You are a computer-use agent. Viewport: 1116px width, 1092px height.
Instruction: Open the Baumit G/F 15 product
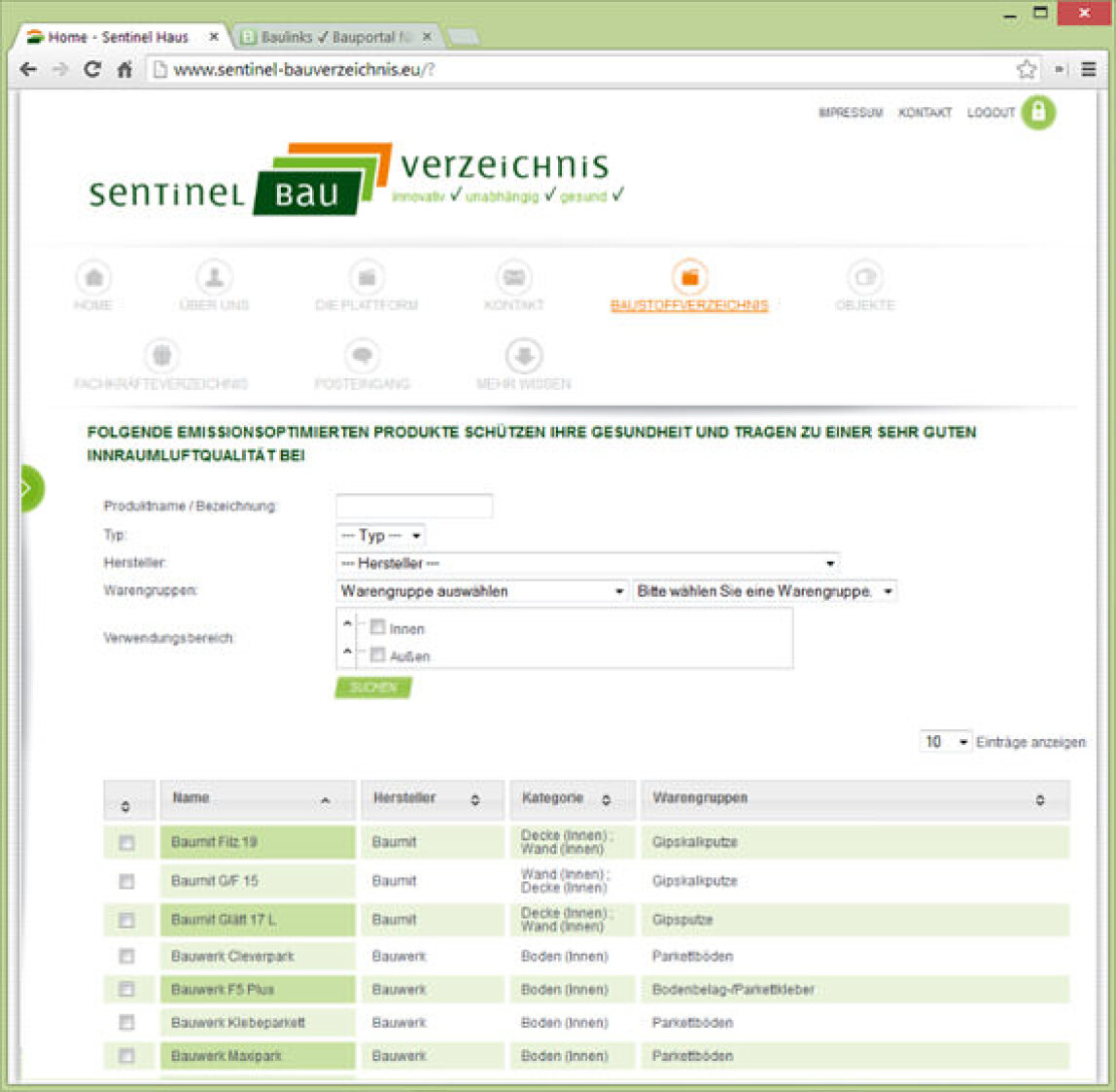pyautogui.click(x=214, y=881)
